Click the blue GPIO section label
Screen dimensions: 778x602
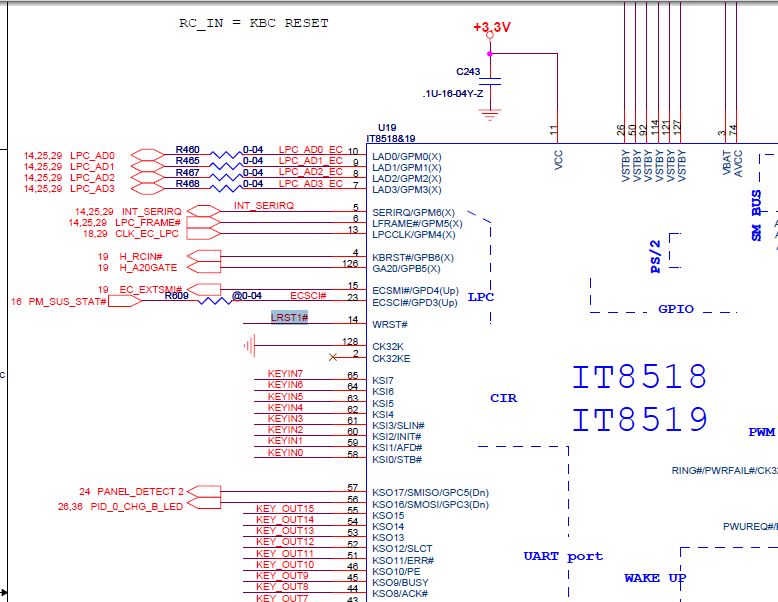point(676,309)
